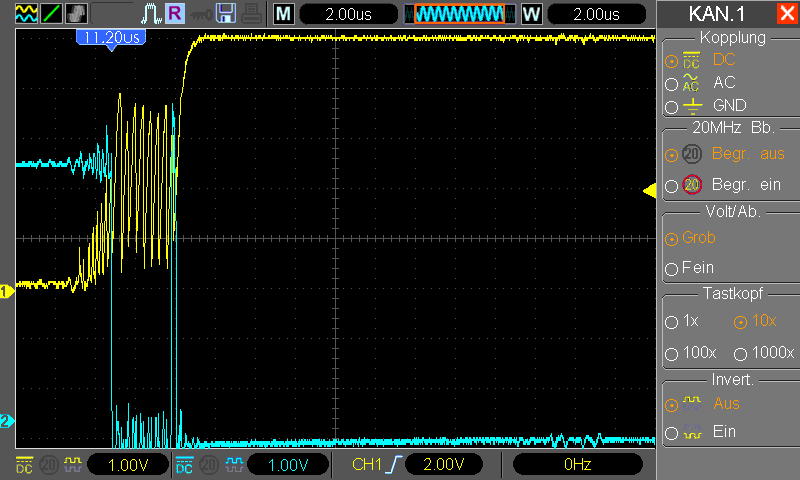Click the yellow CH1 DC coupling status icon

coord(24,465)
